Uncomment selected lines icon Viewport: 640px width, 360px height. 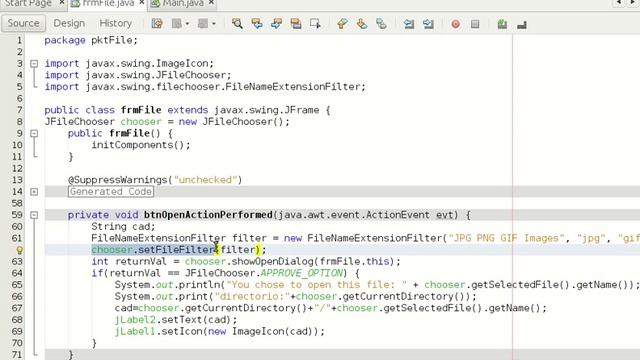(522, 25)
